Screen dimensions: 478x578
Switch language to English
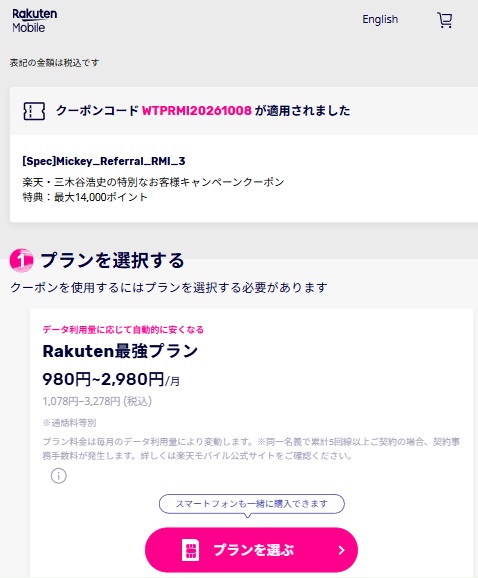coord(380,19)
